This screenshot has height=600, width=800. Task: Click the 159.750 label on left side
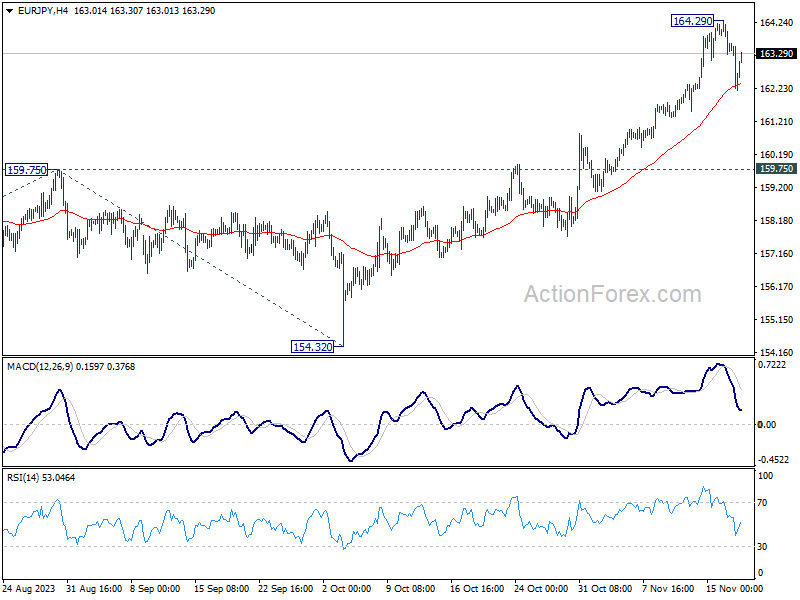coord(27,170)
